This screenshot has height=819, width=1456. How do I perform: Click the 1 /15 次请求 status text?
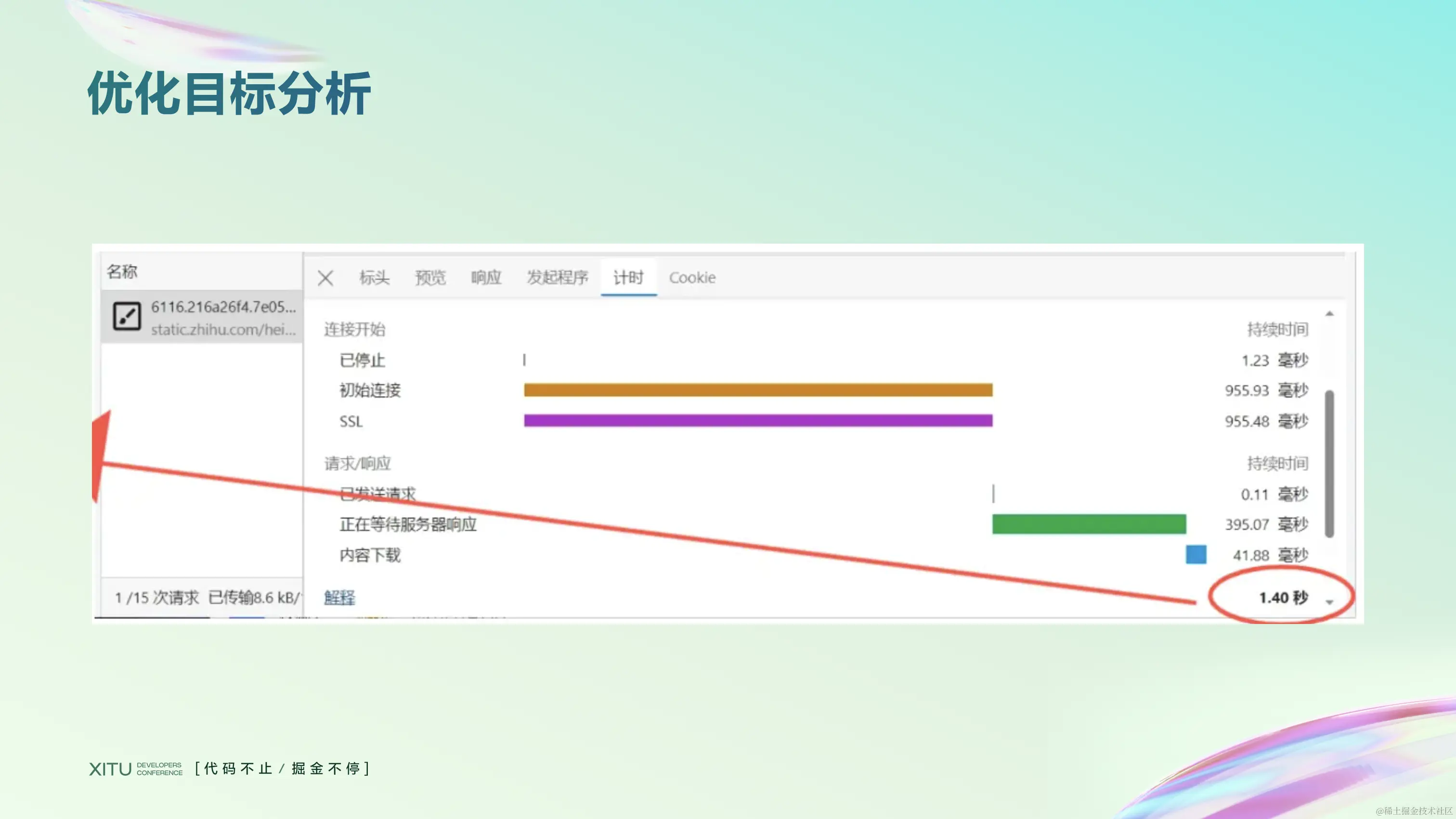pos(157,598)
